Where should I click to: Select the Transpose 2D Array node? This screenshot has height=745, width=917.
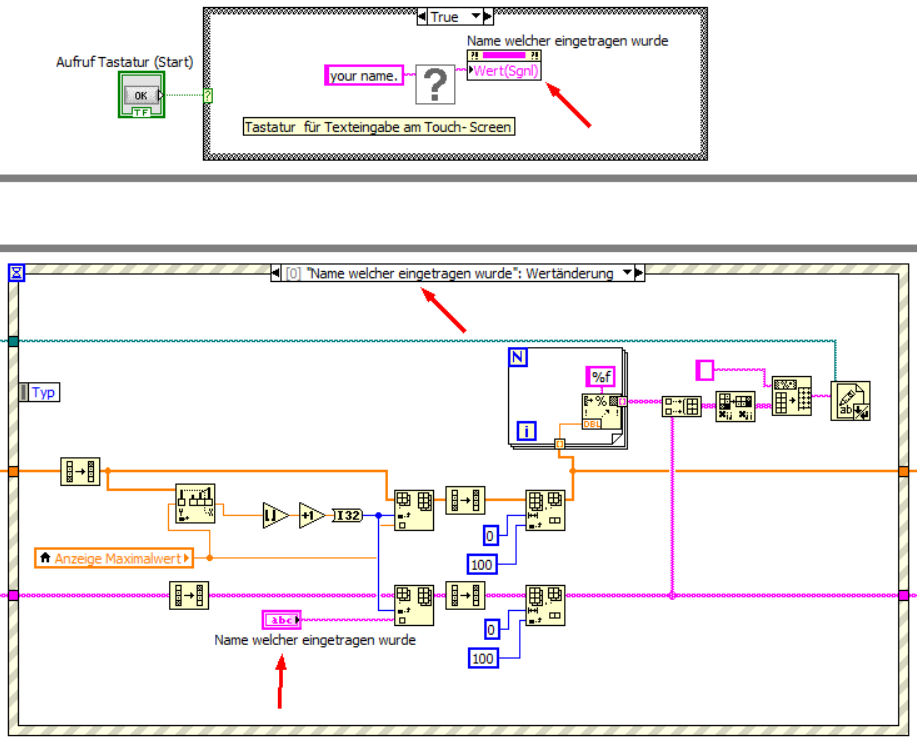735,406
